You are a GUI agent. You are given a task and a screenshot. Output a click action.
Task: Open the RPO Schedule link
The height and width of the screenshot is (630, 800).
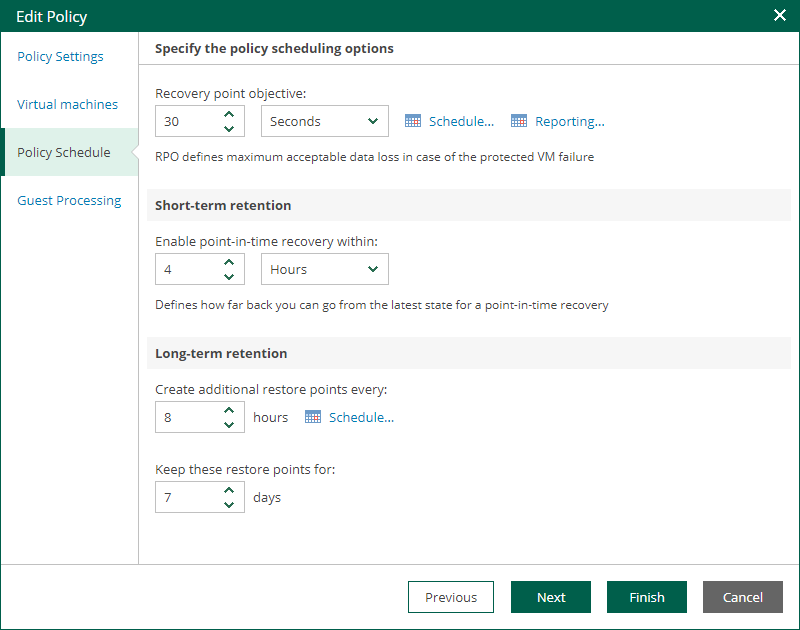pos(461,121)
